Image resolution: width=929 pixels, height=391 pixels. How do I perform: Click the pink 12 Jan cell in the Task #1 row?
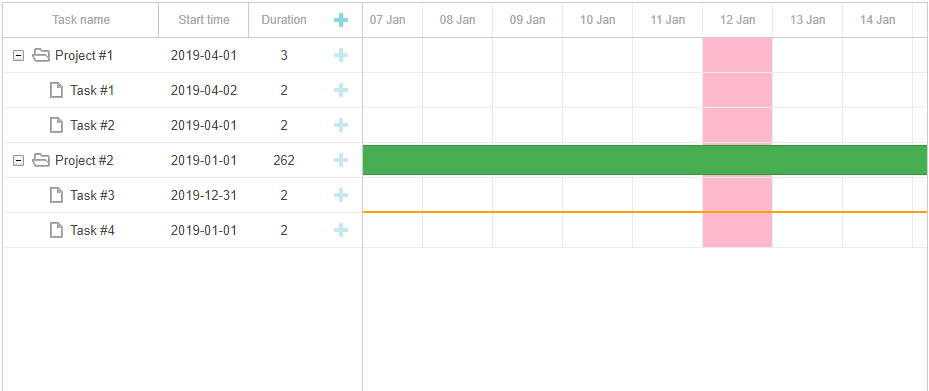738,91
